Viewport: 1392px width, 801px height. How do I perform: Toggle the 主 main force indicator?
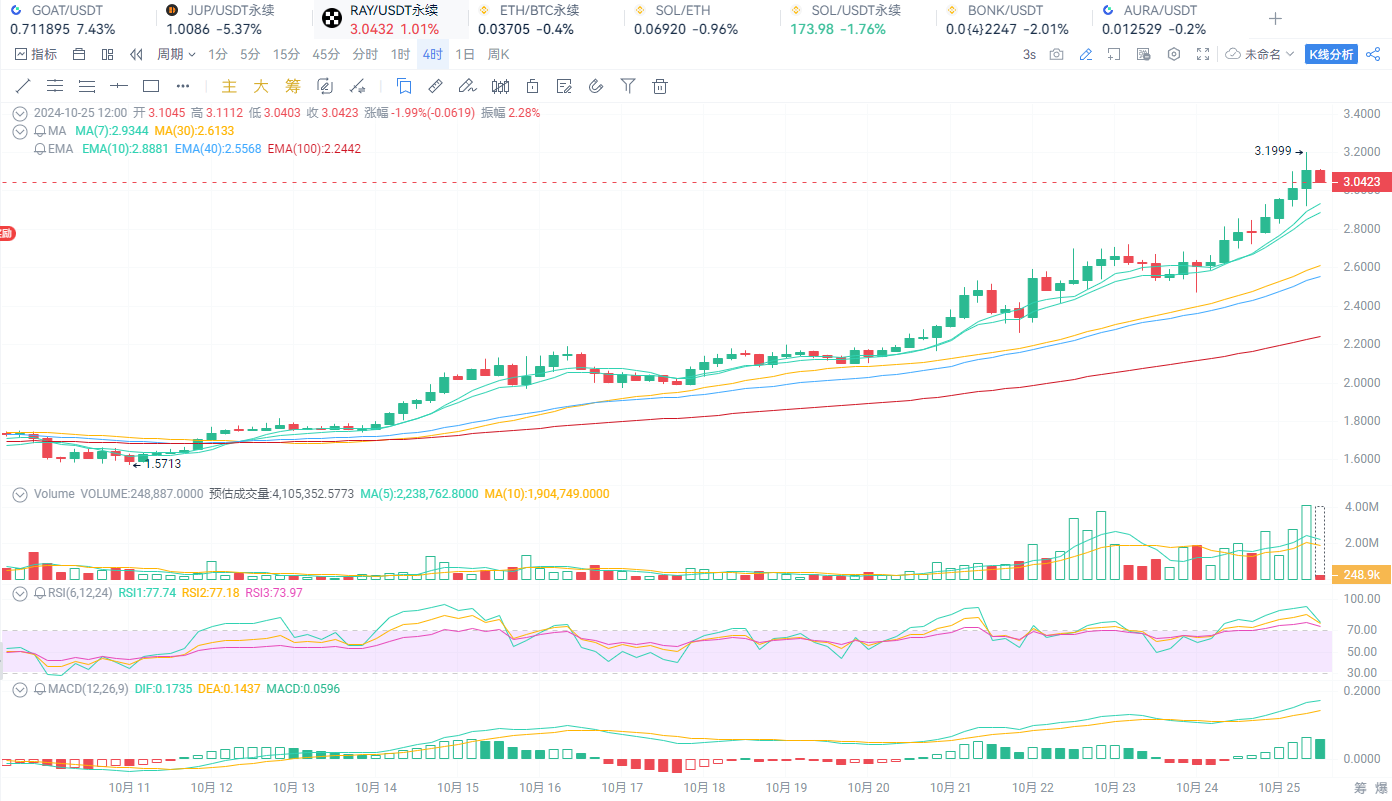[229, 86]
